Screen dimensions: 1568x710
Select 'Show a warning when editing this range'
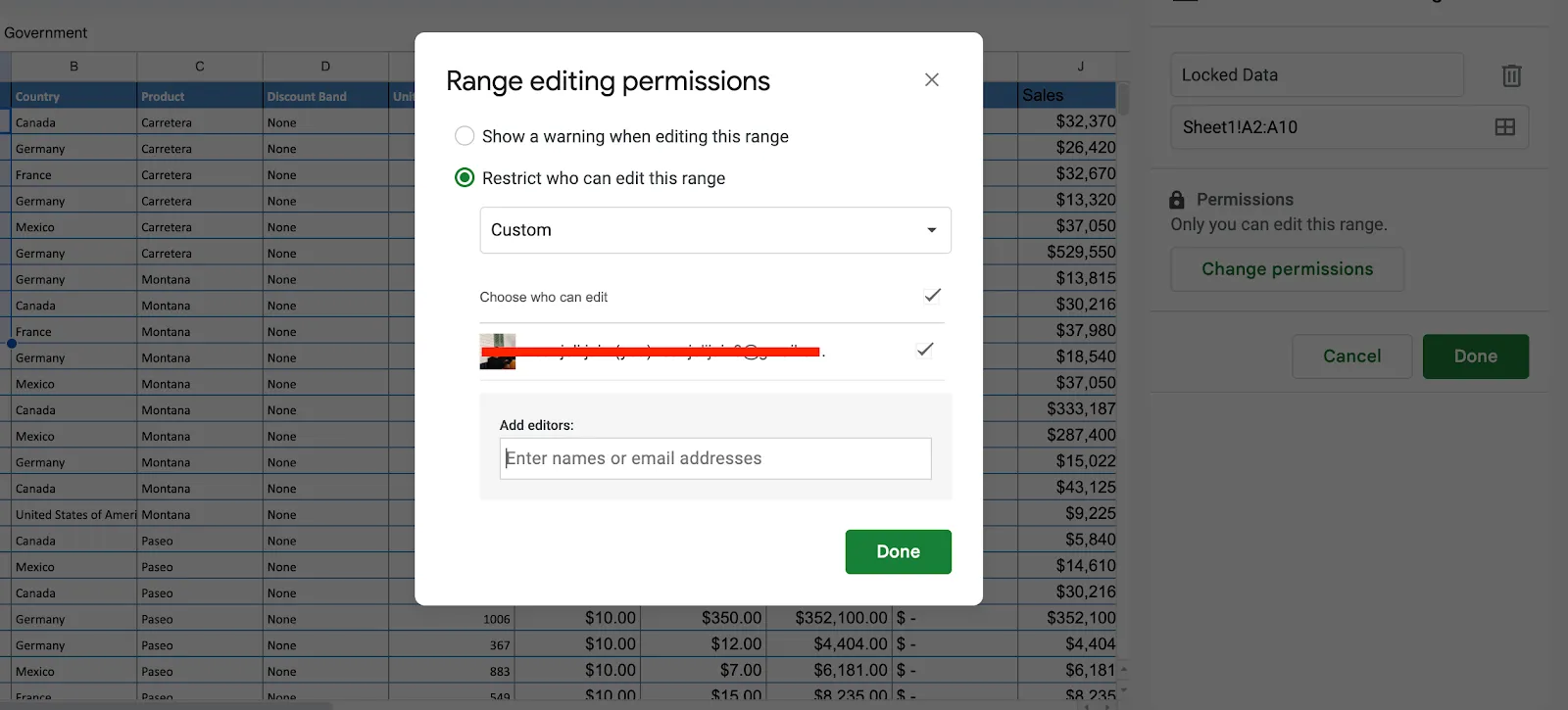465,136
